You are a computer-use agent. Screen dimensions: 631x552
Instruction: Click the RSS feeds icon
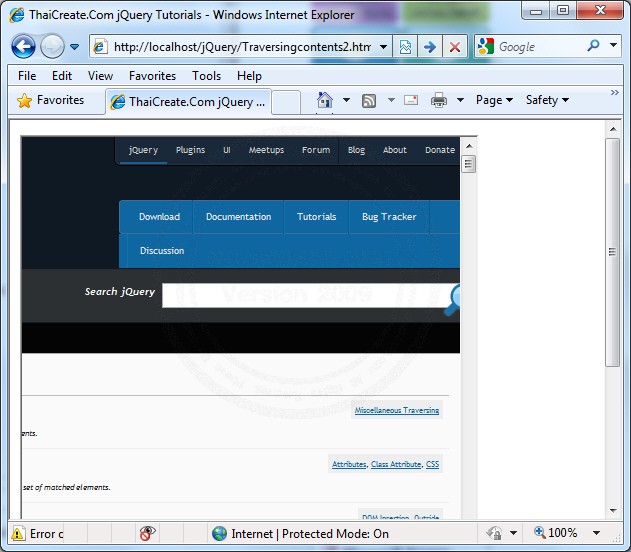click(369, 101)
